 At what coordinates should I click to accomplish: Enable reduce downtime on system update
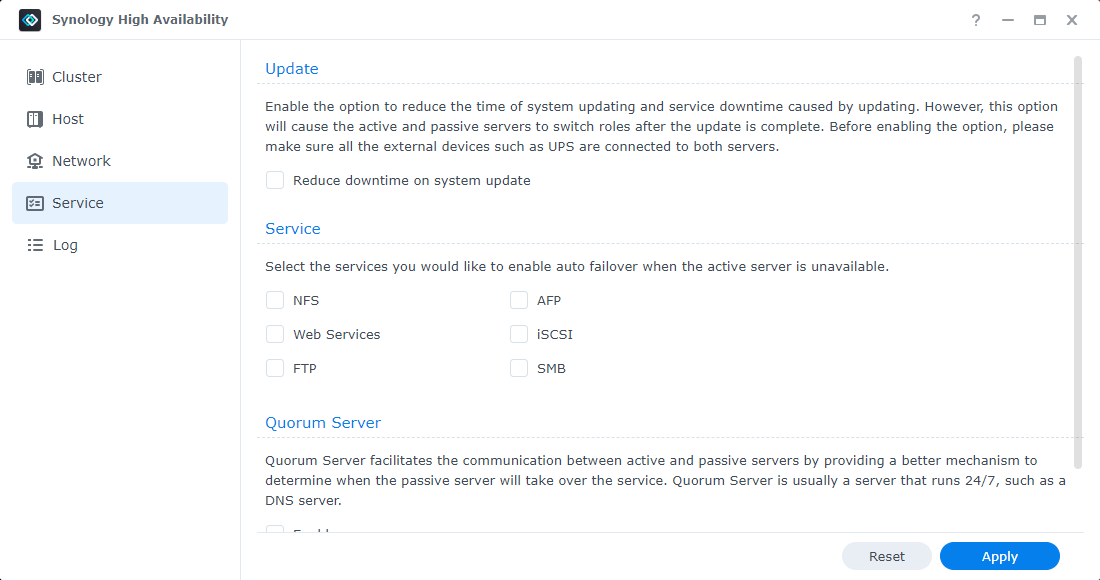click(x=275, y=180)
